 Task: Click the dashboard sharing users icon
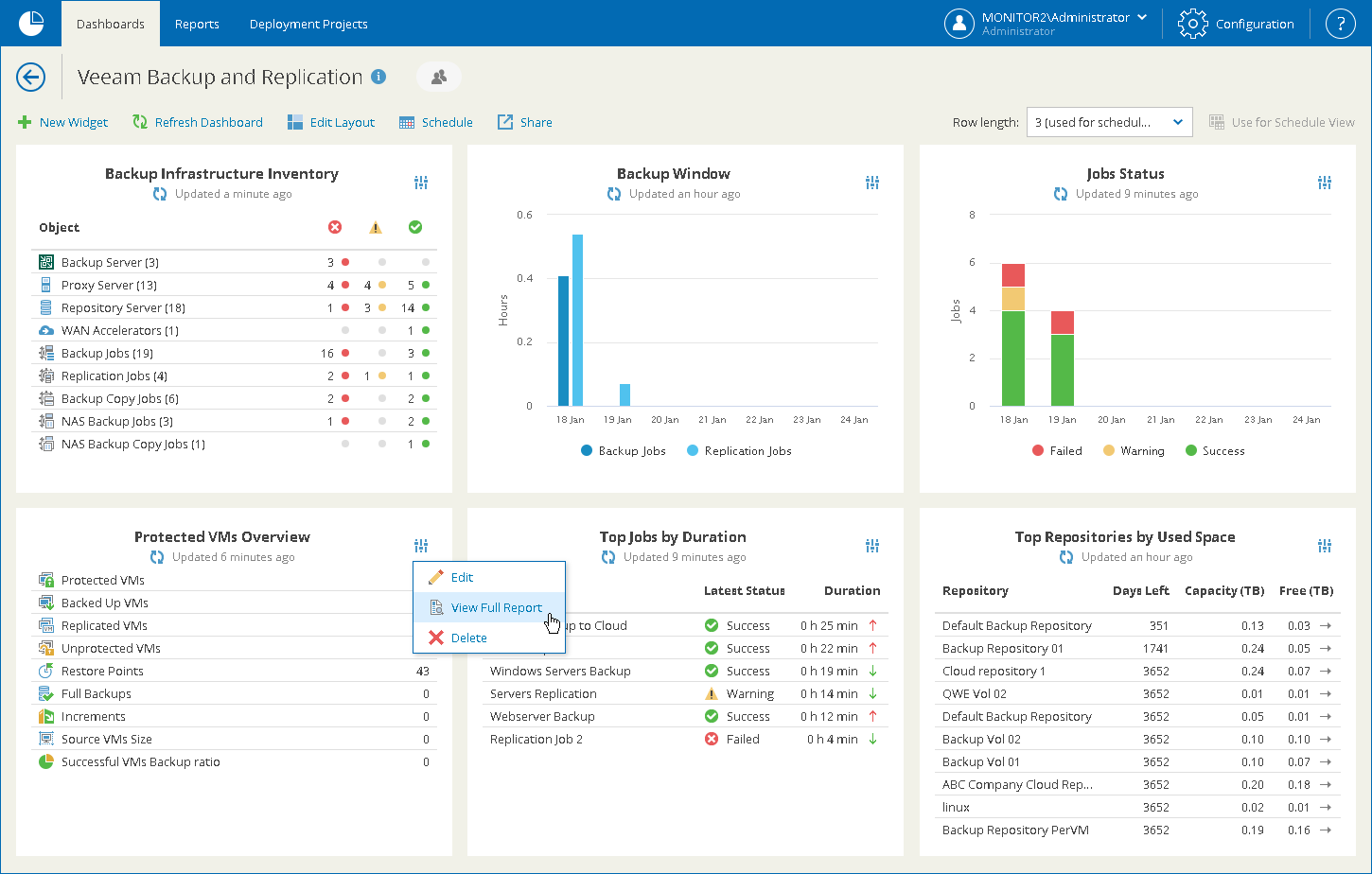tap(438, 78)
